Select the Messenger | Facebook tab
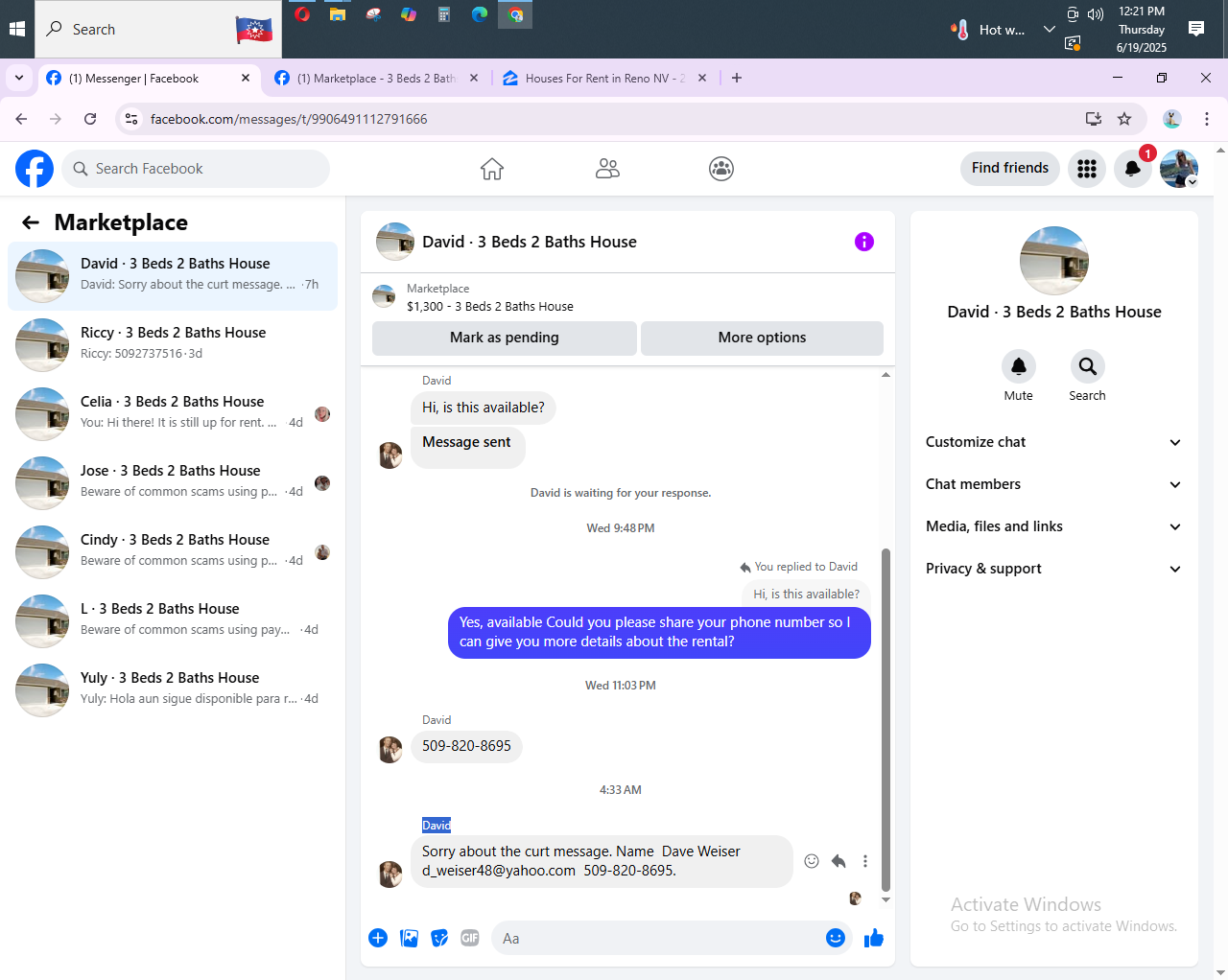 tap(148, 79)
